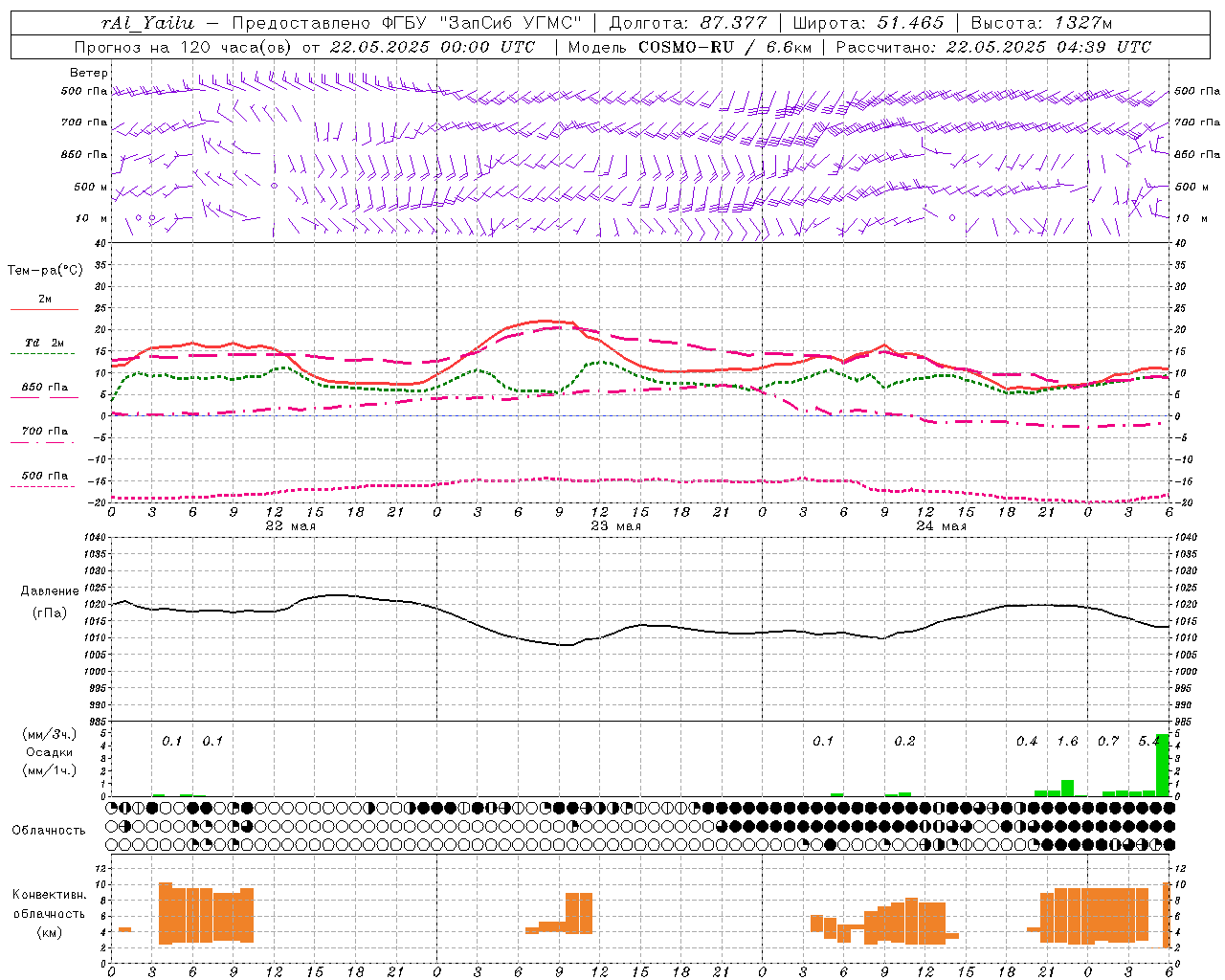
Task: Click the Тем-ра(°C) temperature legend title
Action: [x=45, y=271]
